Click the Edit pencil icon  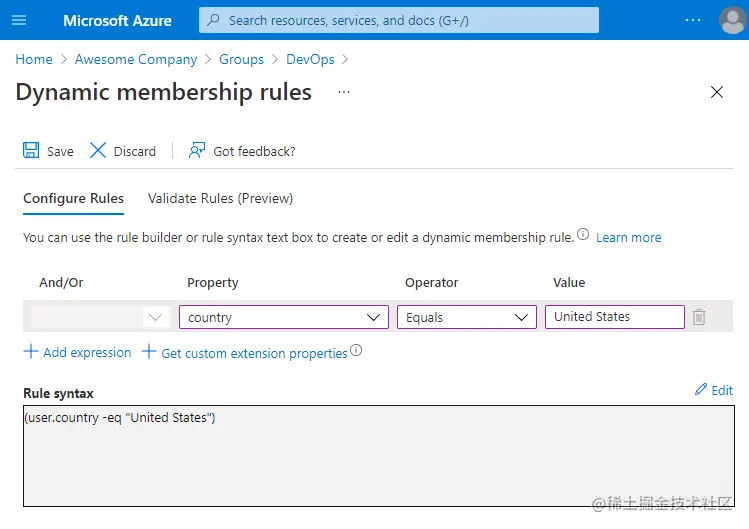700,389
